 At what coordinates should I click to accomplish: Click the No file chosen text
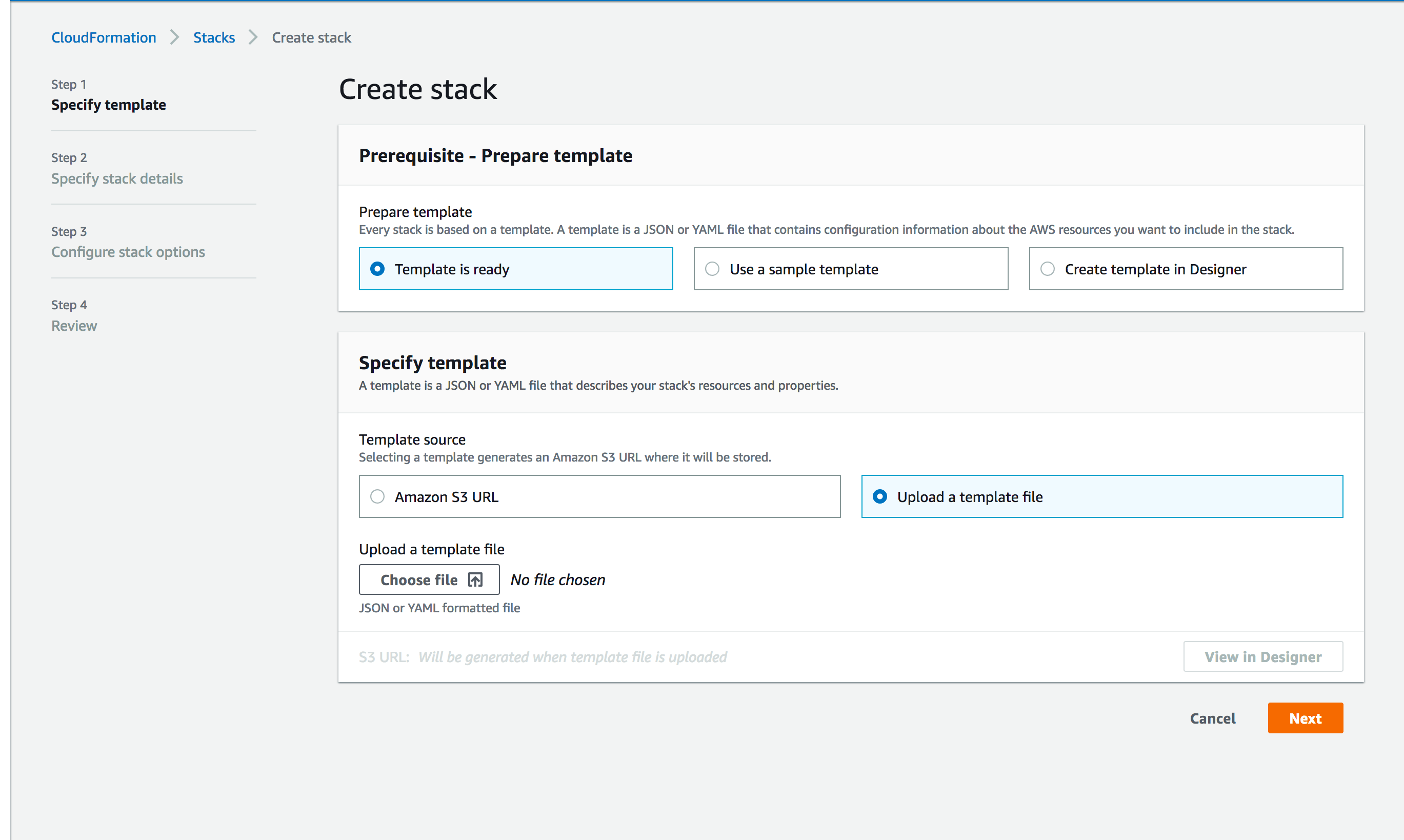pyautogui.click(x=557, y=579)
